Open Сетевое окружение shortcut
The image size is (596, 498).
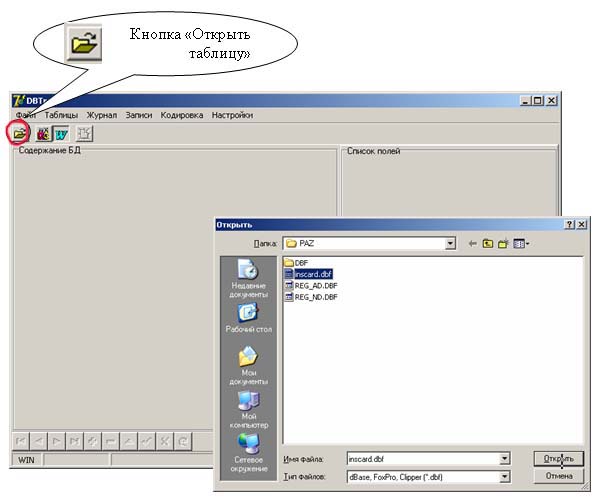point(249,453)
